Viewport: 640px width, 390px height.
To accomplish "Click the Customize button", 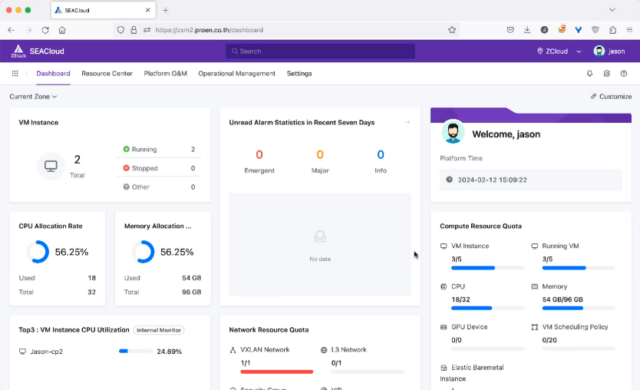I will pyautogui.click(x=611, y=97).
